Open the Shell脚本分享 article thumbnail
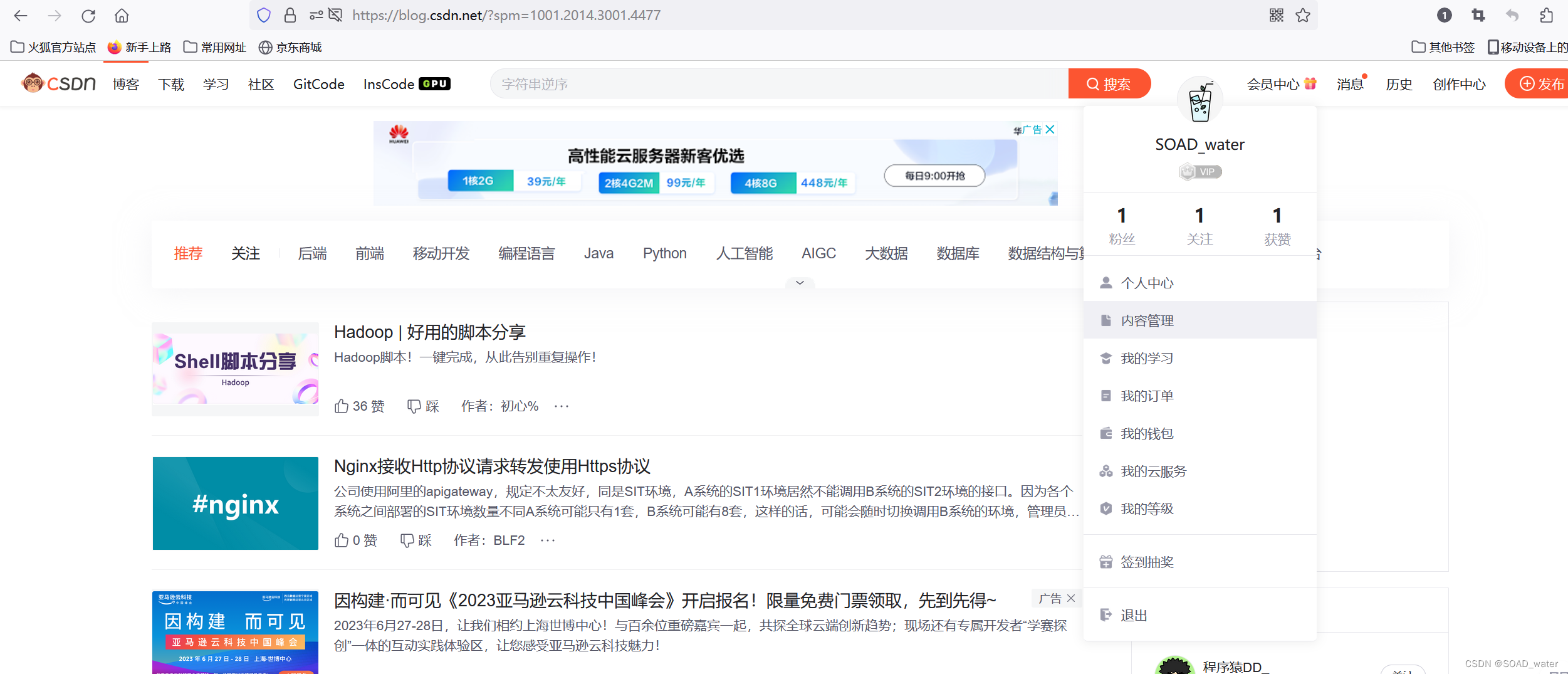This screenshot has height=674, width=1568. [236, 369]
